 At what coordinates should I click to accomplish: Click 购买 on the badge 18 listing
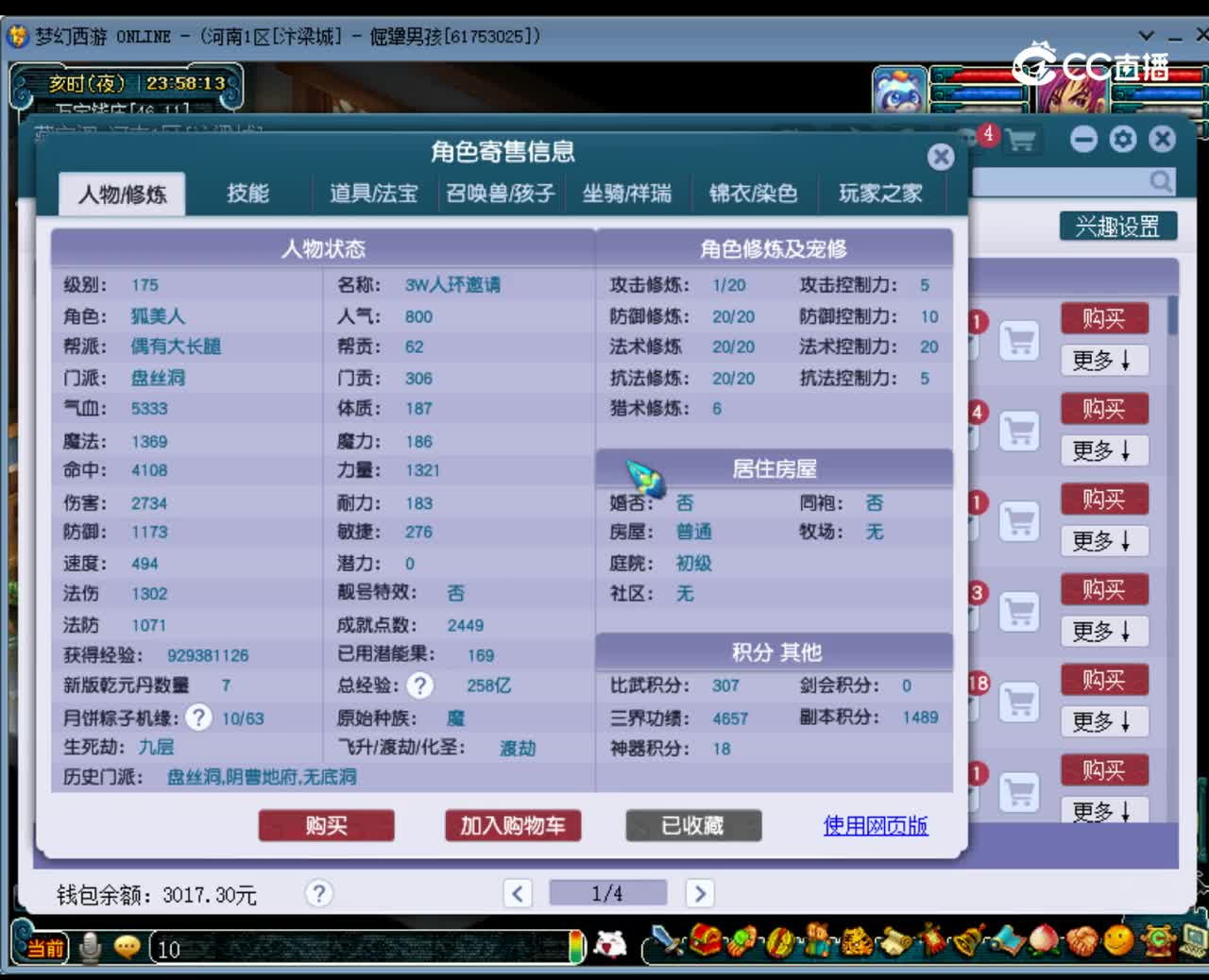click(1103, 680)
